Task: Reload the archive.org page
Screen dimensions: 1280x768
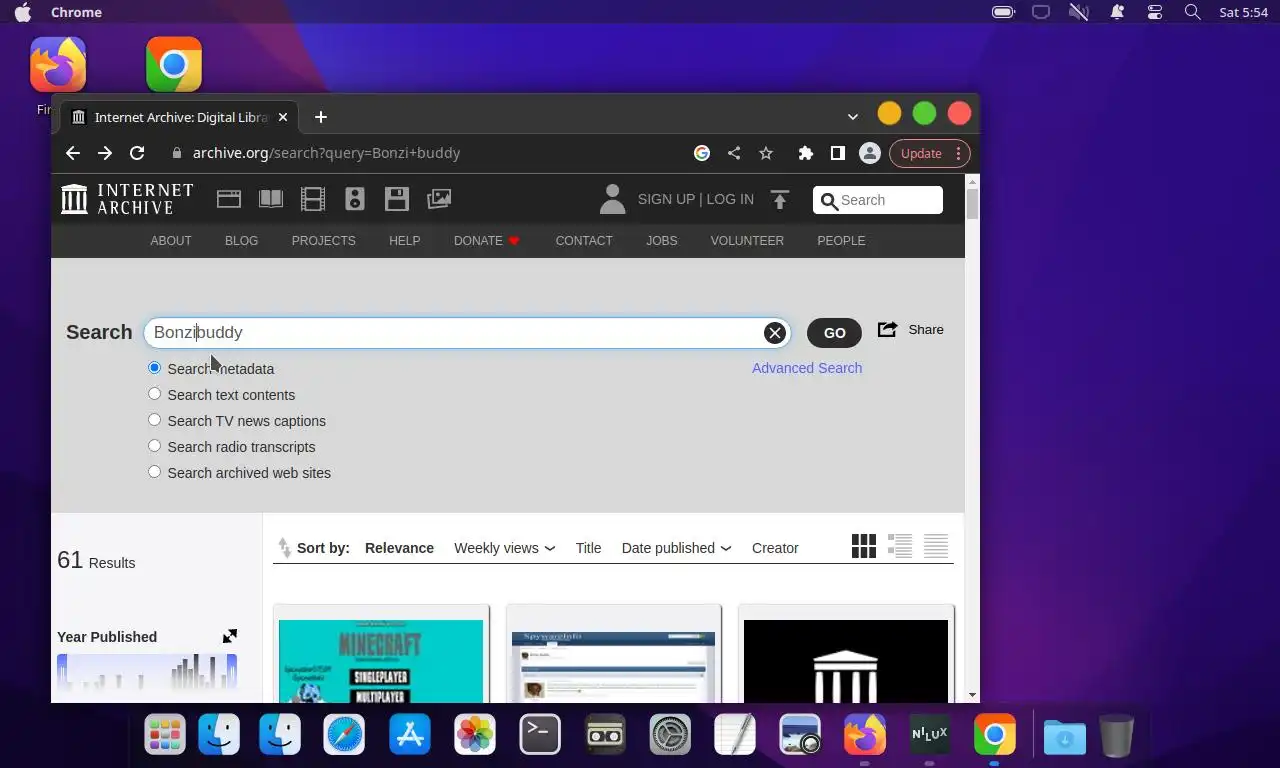Action: pyautogui.click(x=137, y=153)
